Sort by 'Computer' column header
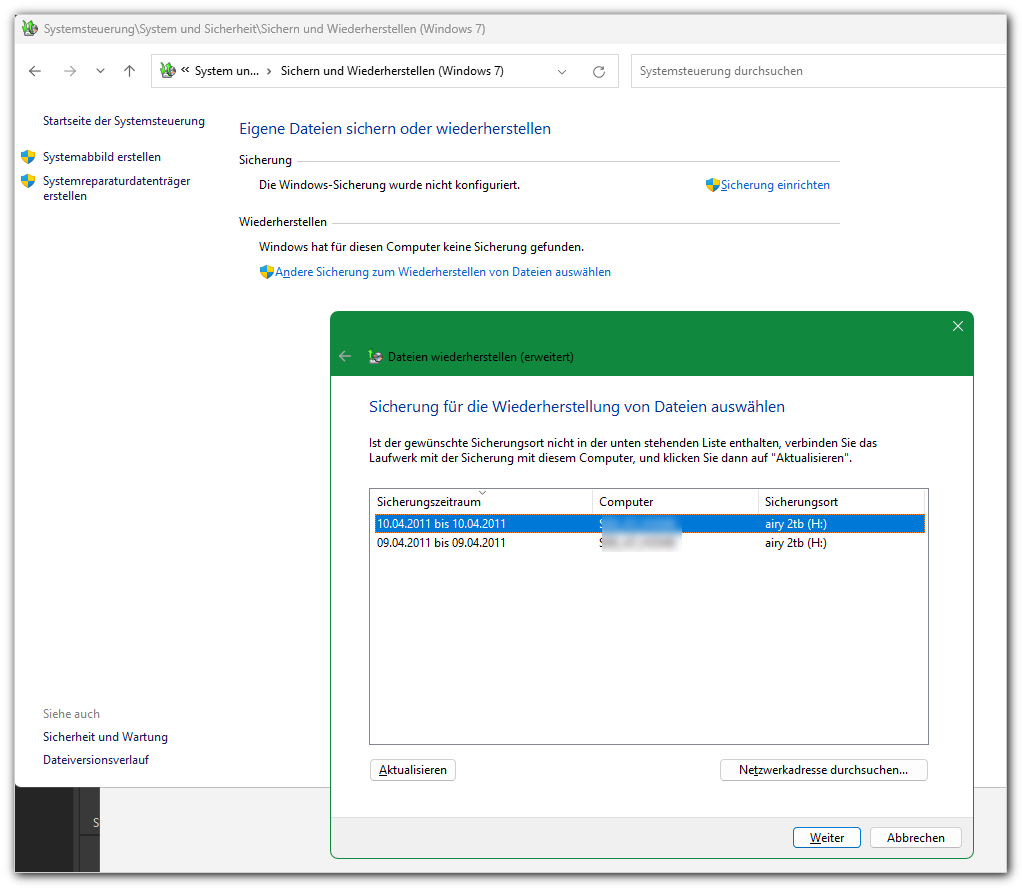This screenshot has height=888, width=1022. [675, 501]
